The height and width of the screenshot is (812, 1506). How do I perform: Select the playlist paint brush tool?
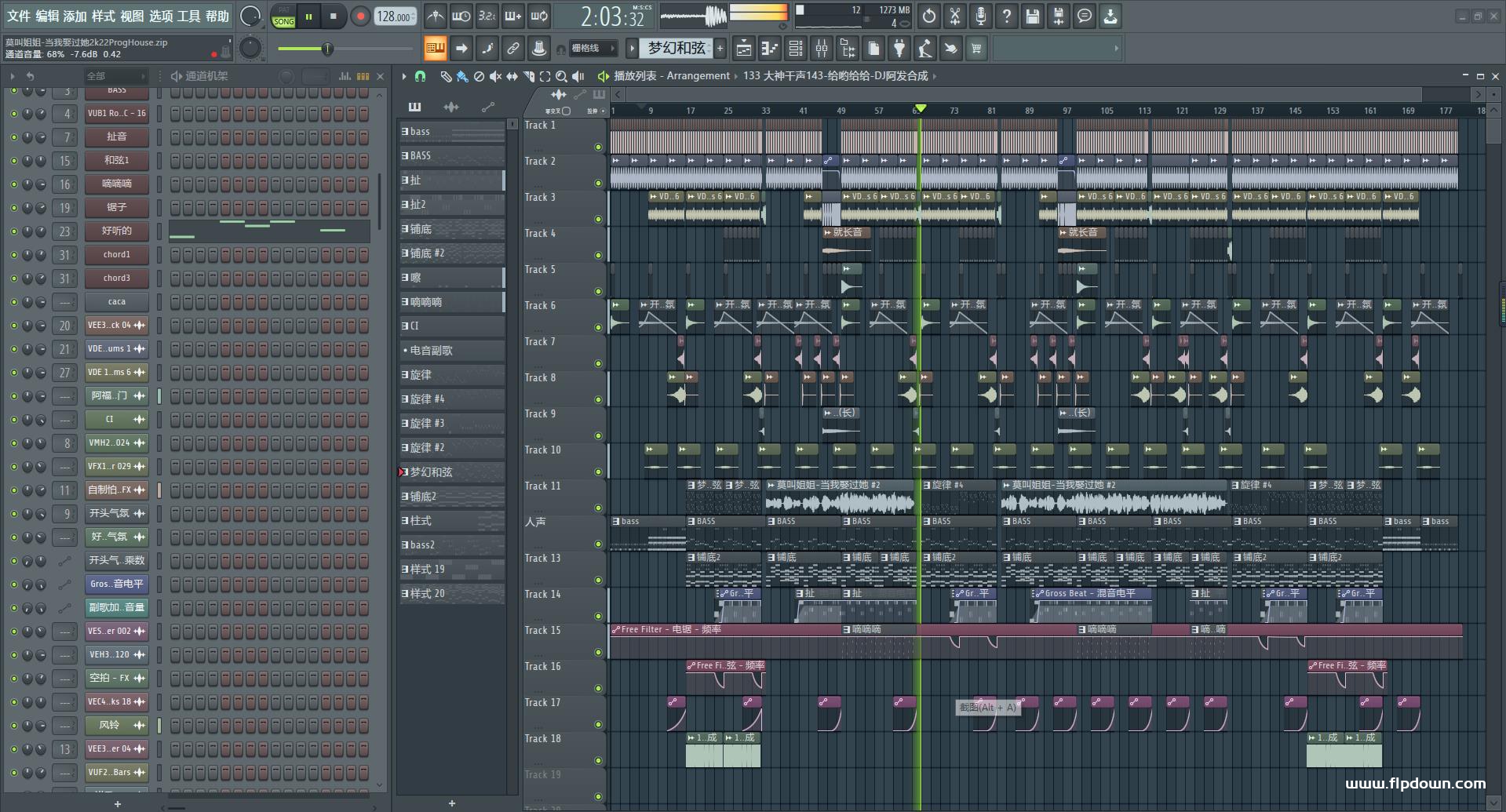[462, 76]
